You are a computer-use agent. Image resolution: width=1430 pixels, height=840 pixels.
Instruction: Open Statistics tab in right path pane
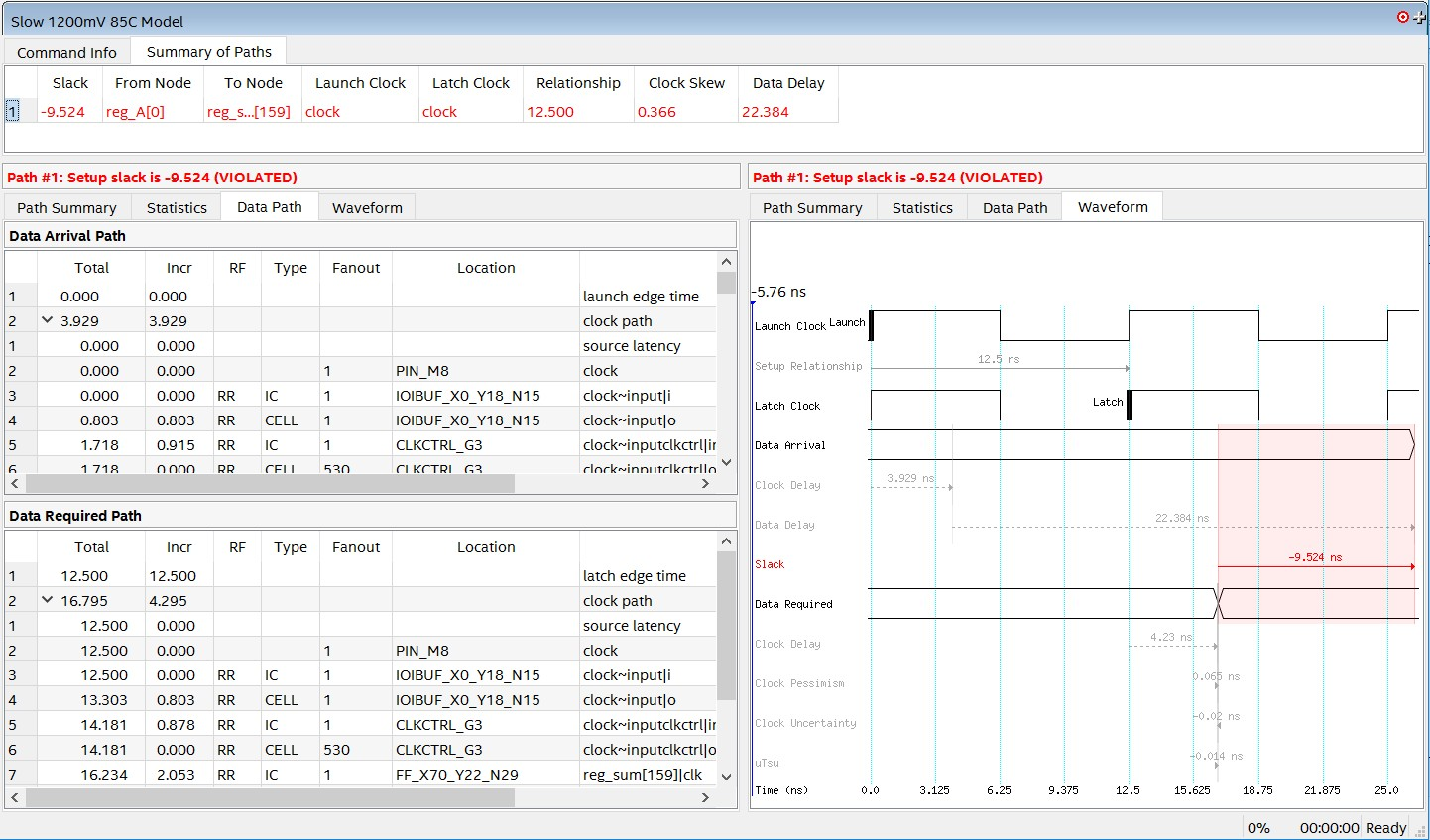[x=922, y=207]
